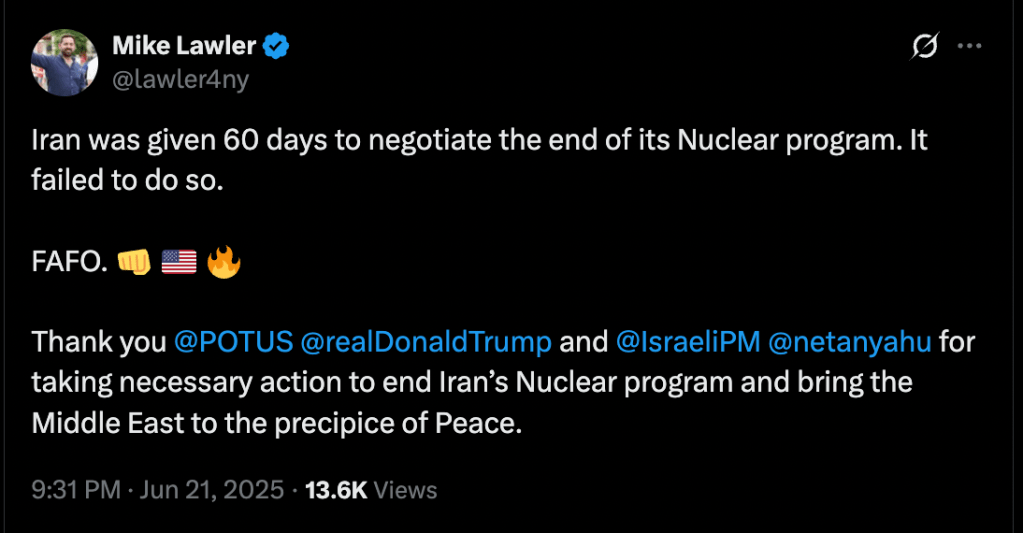Screen dimensions: 1023x533
Task: Click the blue verified checkmark badge
Action: coord(277,46)
